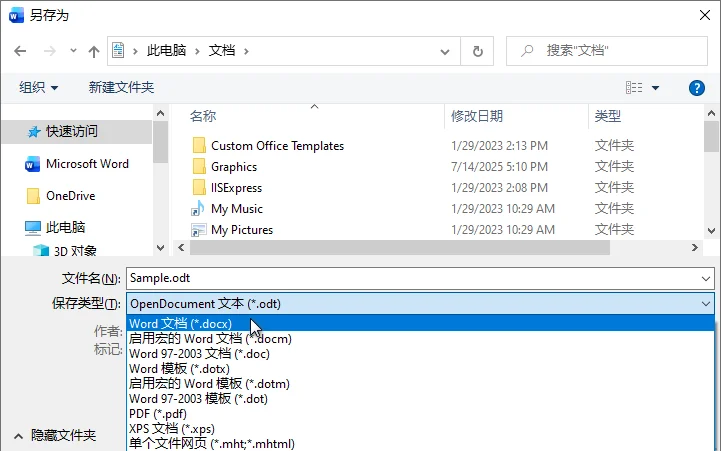Select 此电脑 in the sidebar tree

65,227
